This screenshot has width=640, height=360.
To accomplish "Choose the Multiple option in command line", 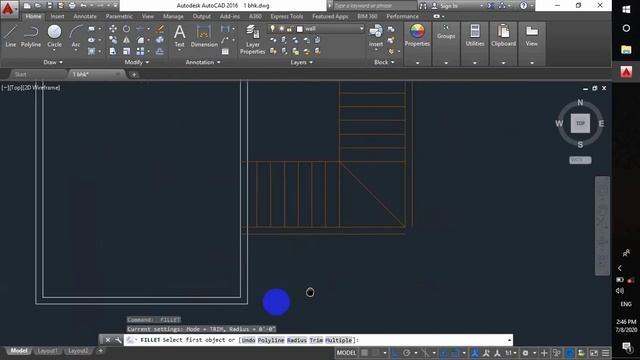I will point(339,340).
